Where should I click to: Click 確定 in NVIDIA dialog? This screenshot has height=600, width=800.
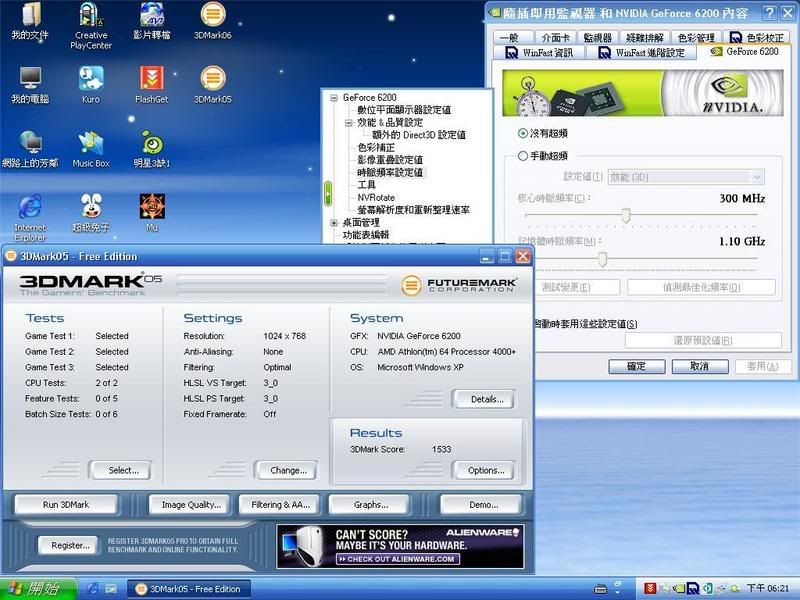coord(636,366)
